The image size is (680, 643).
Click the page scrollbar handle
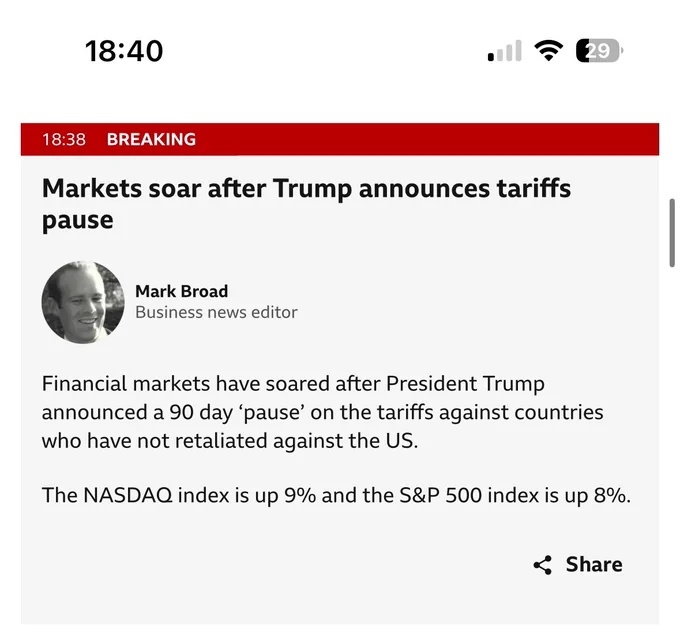672,233
